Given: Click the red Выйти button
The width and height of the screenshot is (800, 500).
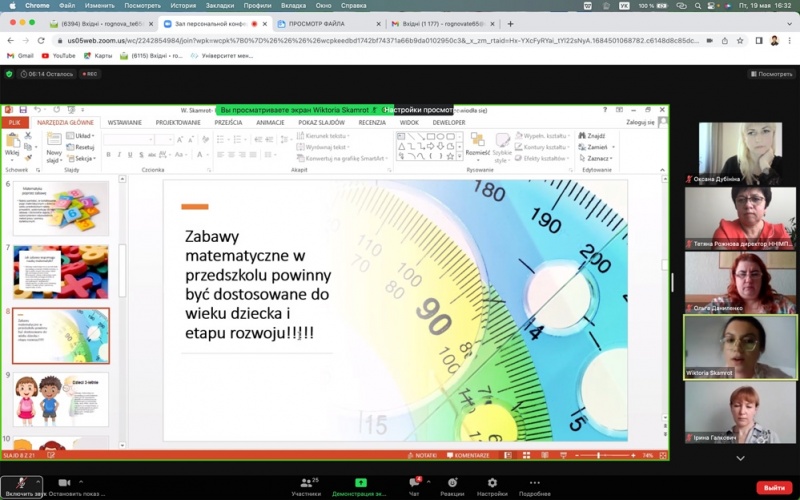Looking at the screenshot, I should click(x=771, y=487).
